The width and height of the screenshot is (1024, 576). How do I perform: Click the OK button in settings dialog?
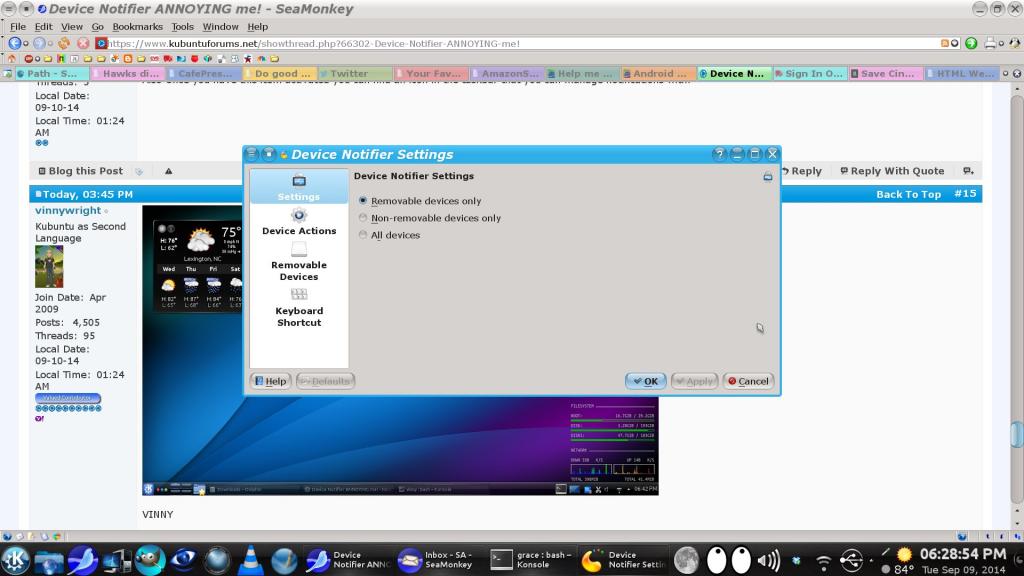click(645, 381)
